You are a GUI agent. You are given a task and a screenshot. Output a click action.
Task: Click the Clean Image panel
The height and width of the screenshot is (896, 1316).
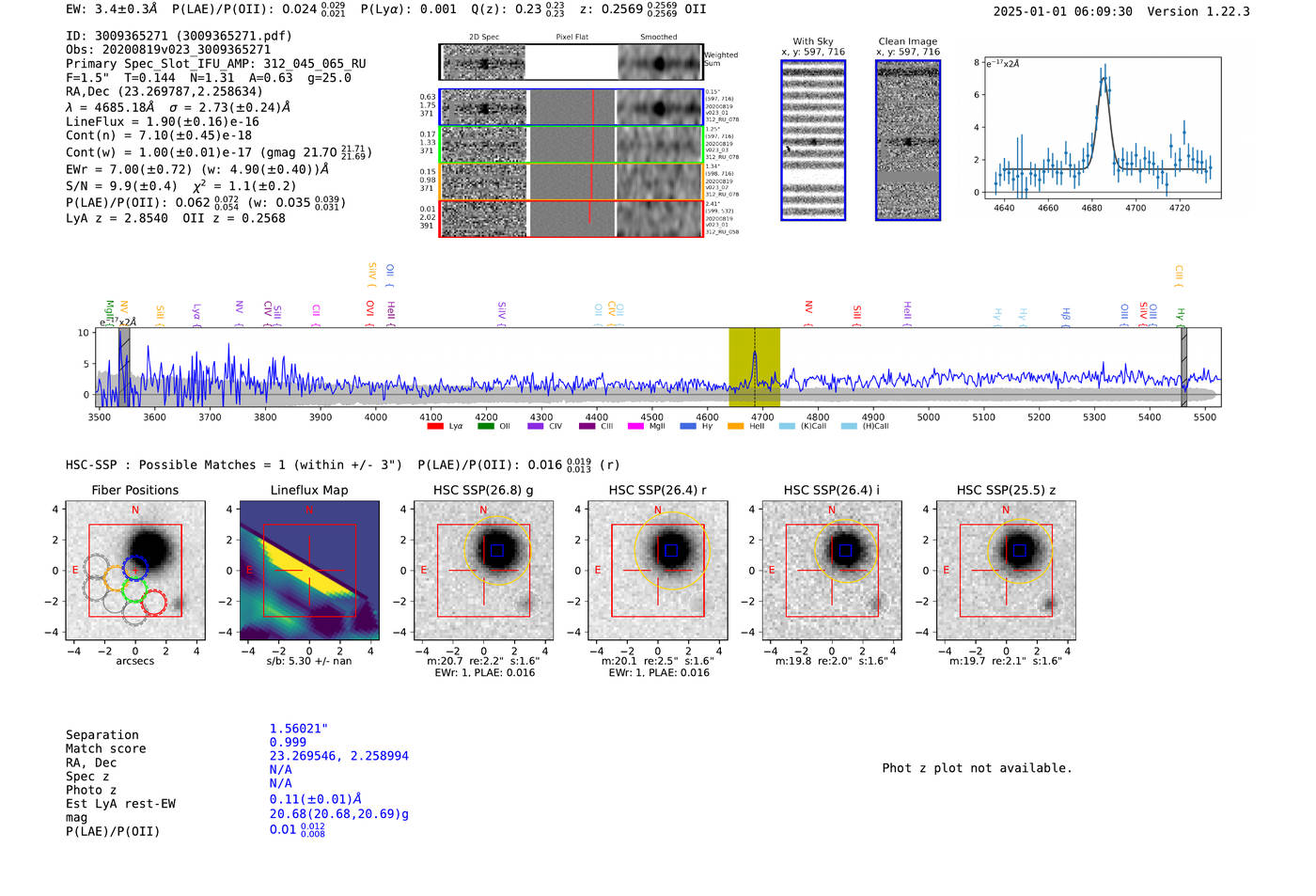908,140
